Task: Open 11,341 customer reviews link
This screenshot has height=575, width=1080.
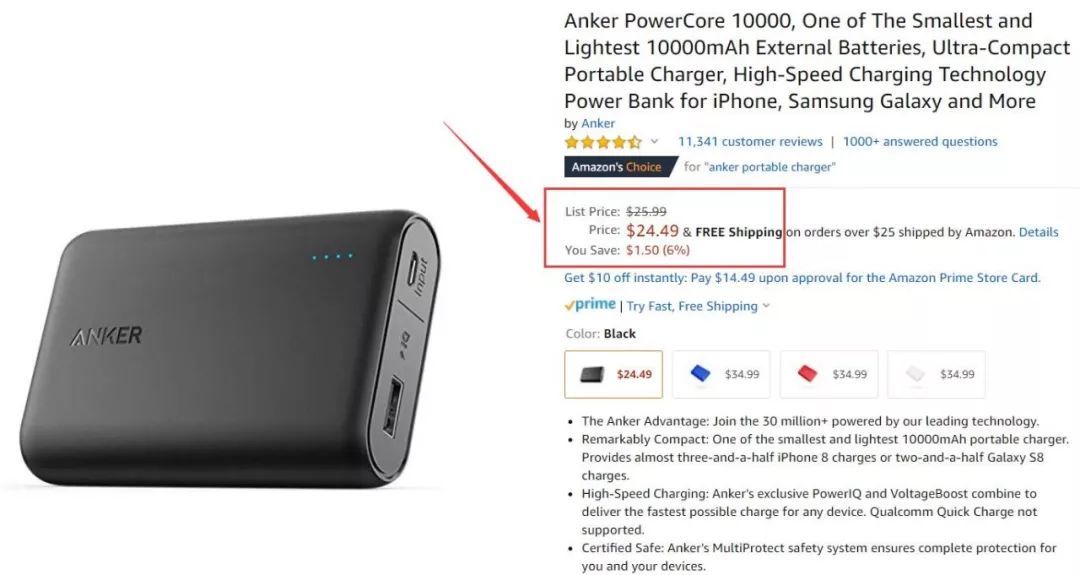Action: point(750,142)
